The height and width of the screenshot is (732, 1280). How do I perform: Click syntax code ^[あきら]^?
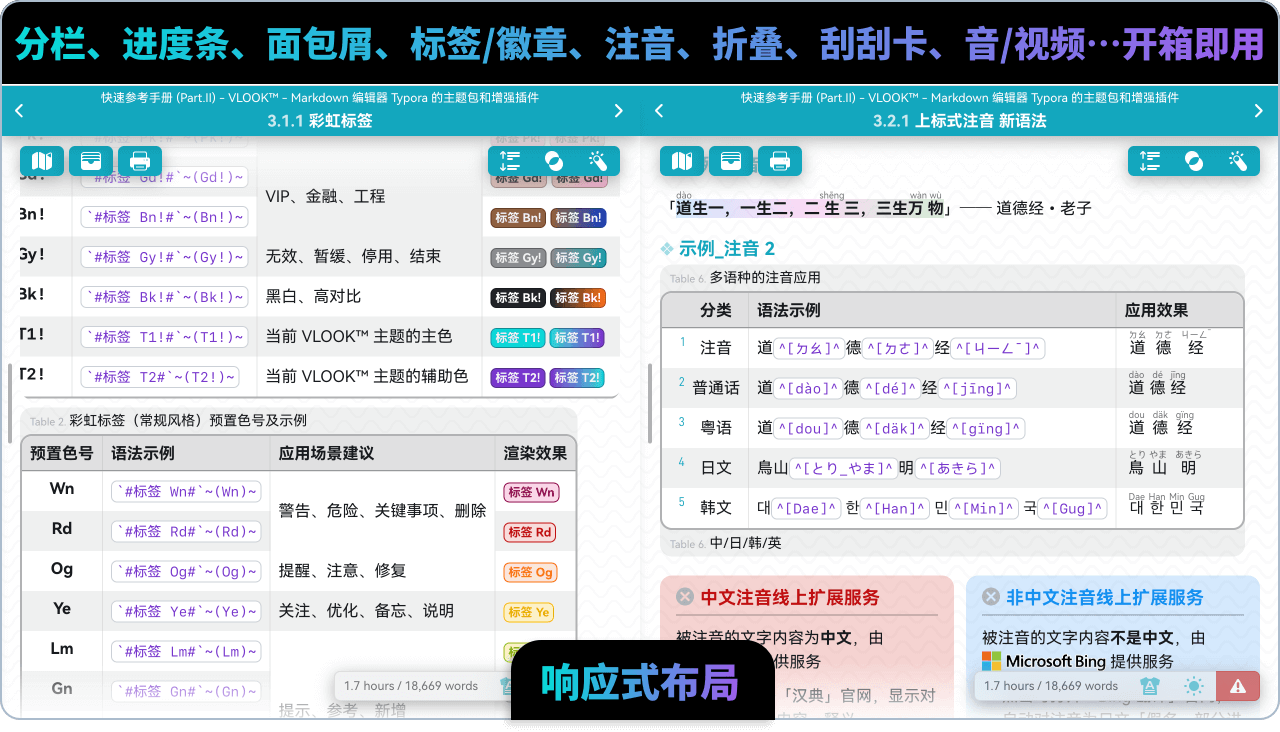958,468
